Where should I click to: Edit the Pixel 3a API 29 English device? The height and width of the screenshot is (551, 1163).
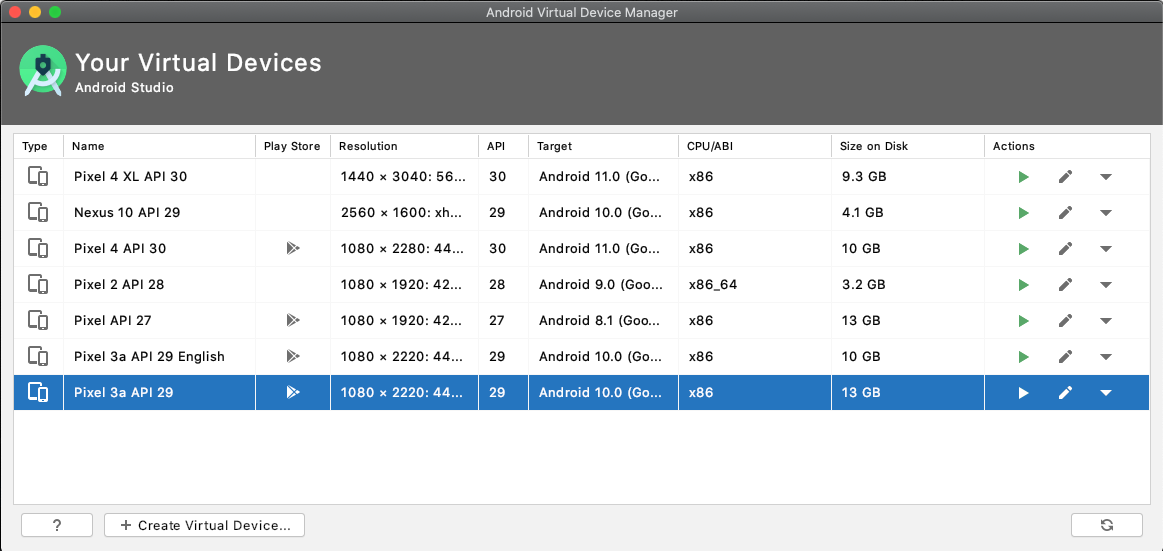(1065, 357)
